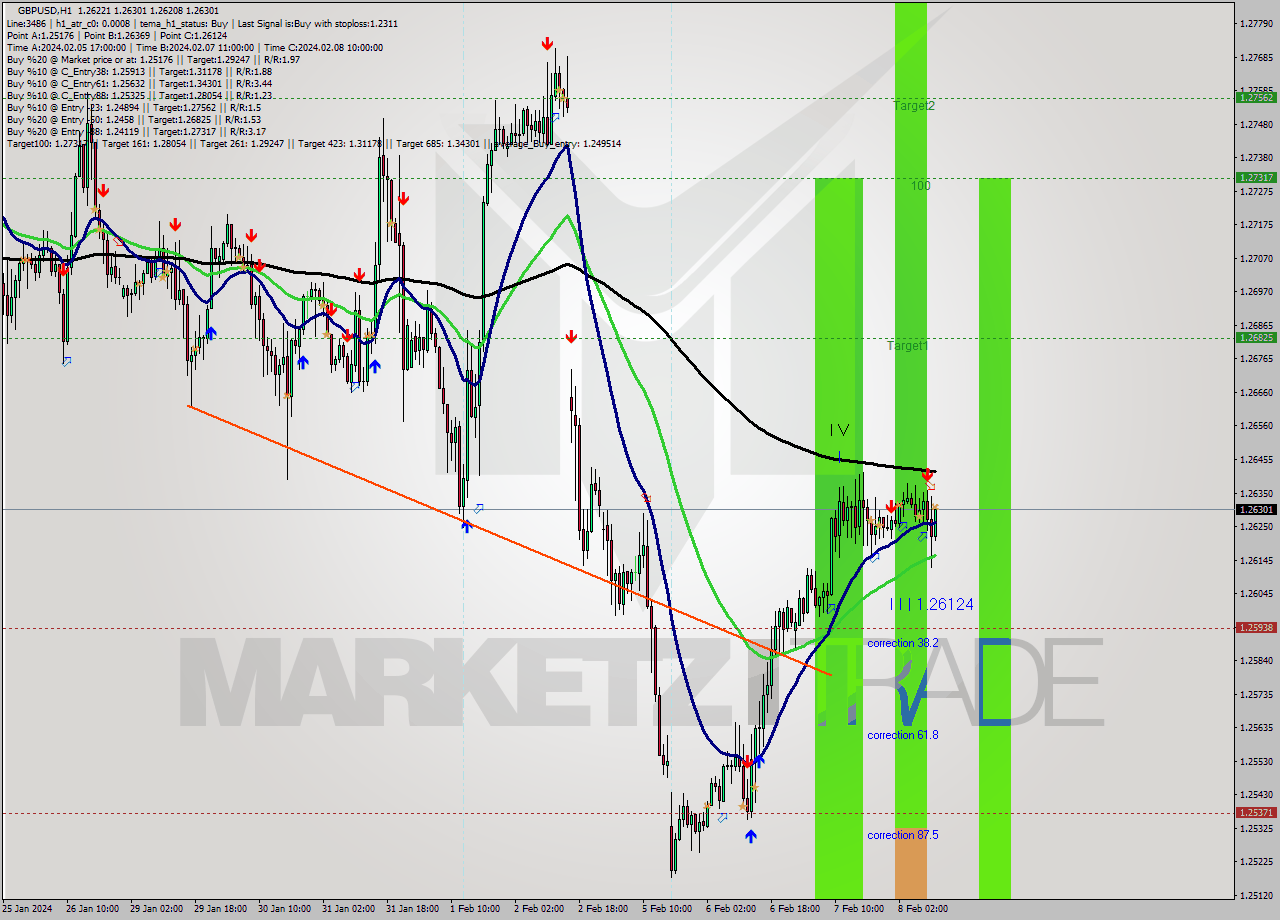
Task: Click the '26 Jan 10:00' time axis label
Action: [92, 909]
